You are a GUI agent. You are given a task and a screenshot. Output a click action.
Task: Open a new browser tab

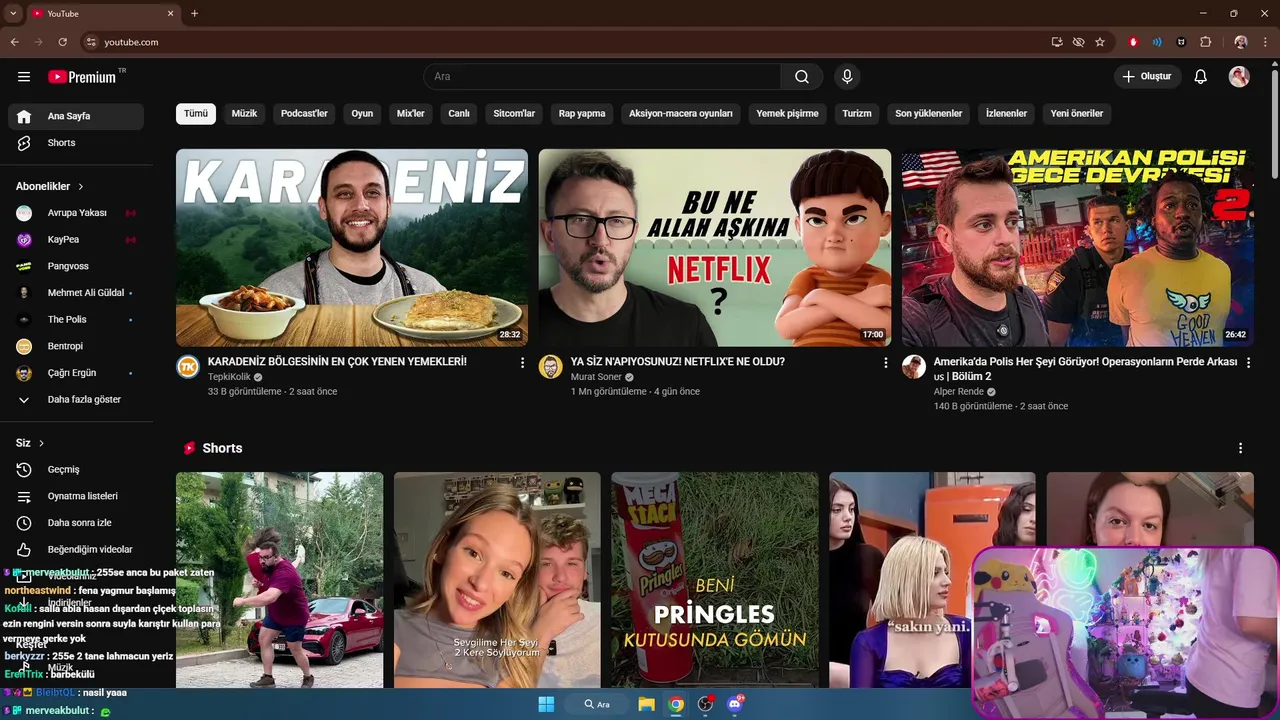pos(194,13)
